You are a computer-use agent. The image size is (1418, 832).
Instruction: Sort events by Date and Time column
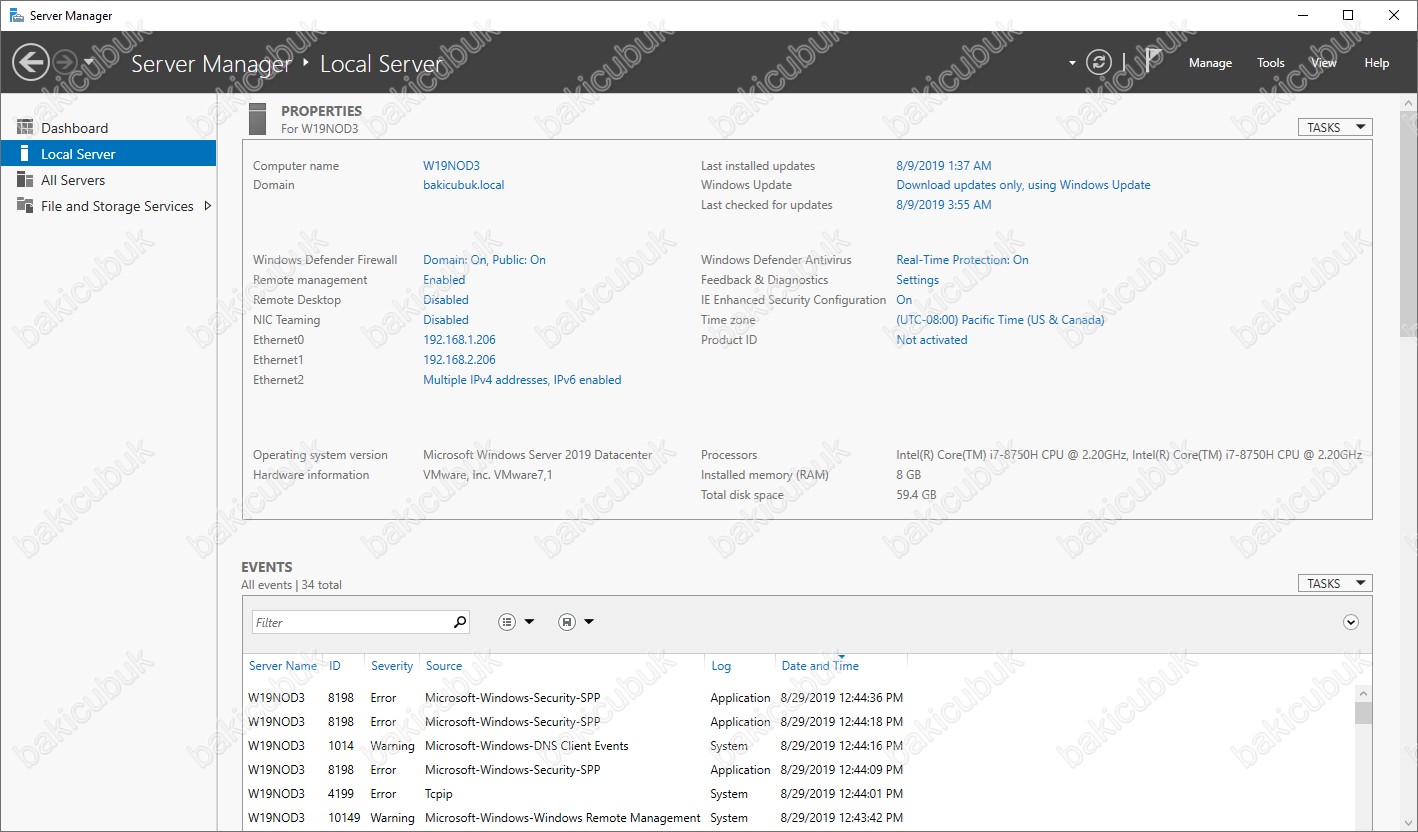point(820,666)
